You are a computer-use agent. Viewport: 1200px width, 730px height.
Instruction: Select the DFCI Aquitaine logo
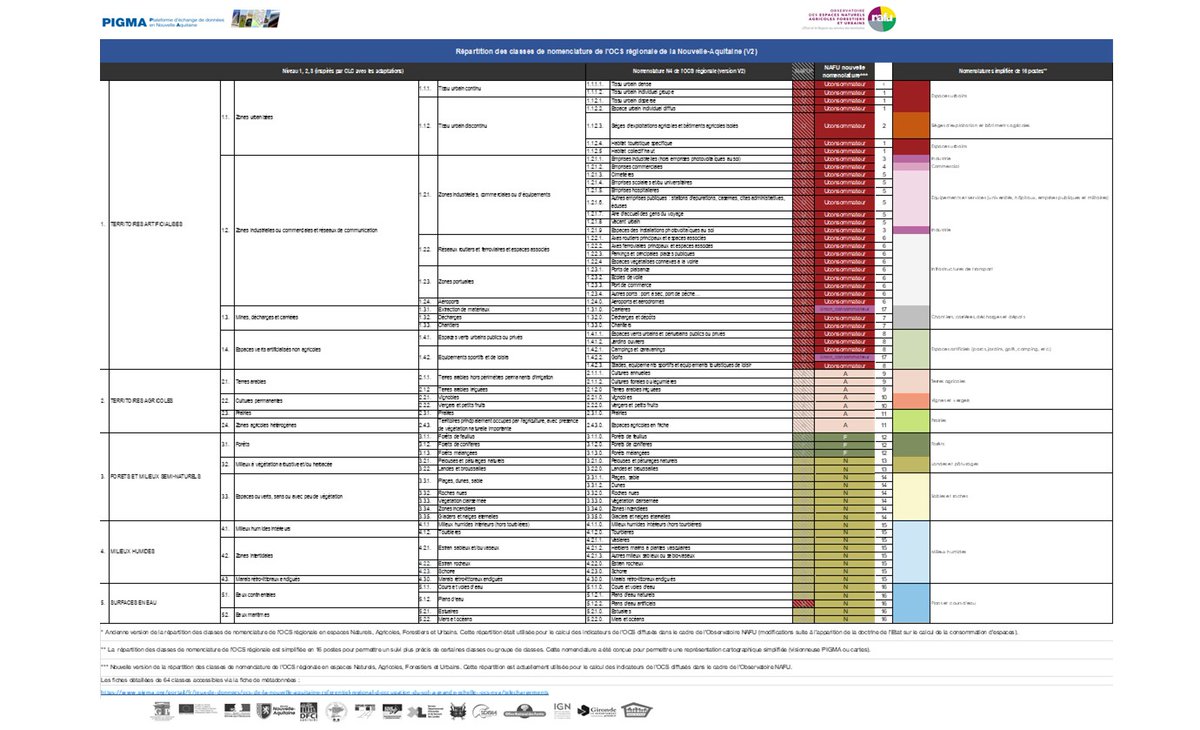coord(308,711)
